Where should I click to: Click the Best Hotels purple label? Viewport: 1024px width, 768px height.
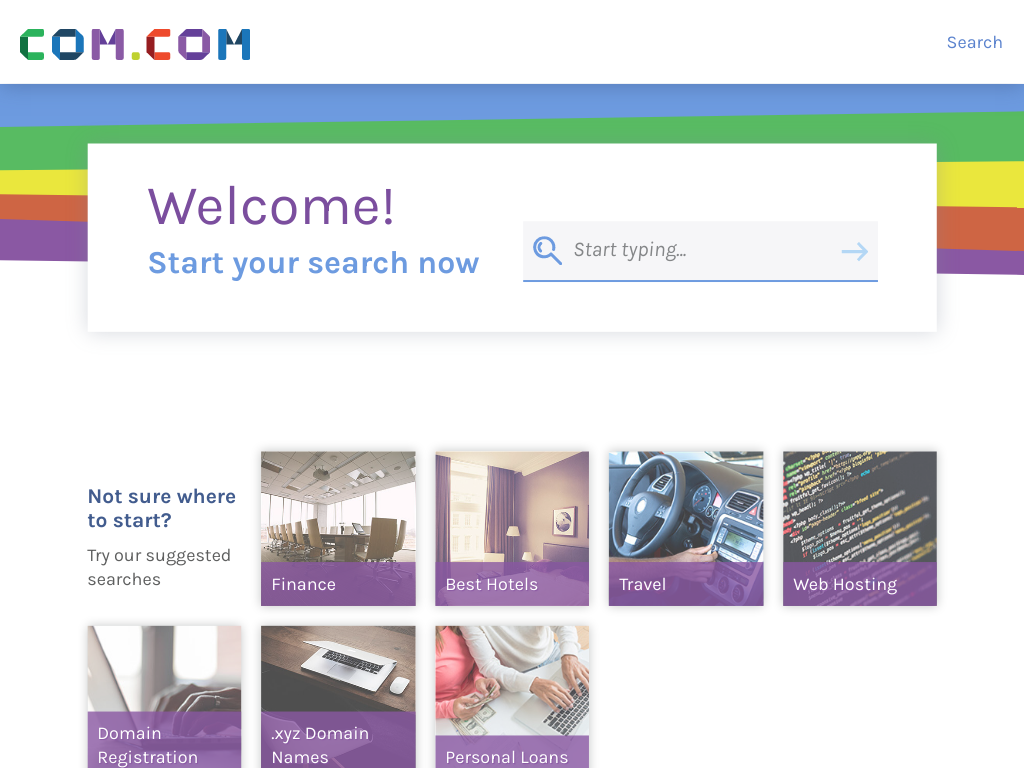coord(512,584)
